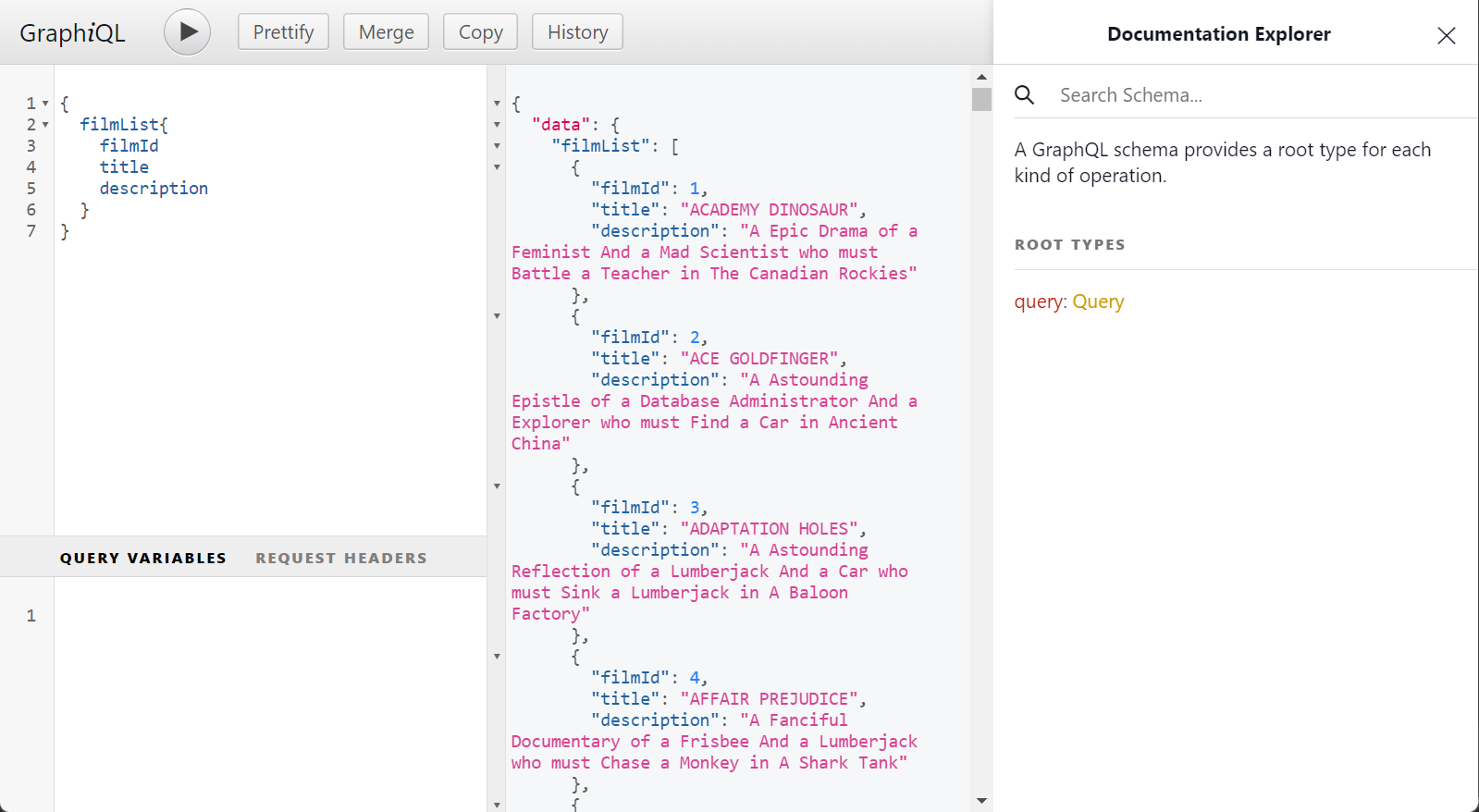
Task: Click the search magnifier icon in docs
Action: point(1024,94)
